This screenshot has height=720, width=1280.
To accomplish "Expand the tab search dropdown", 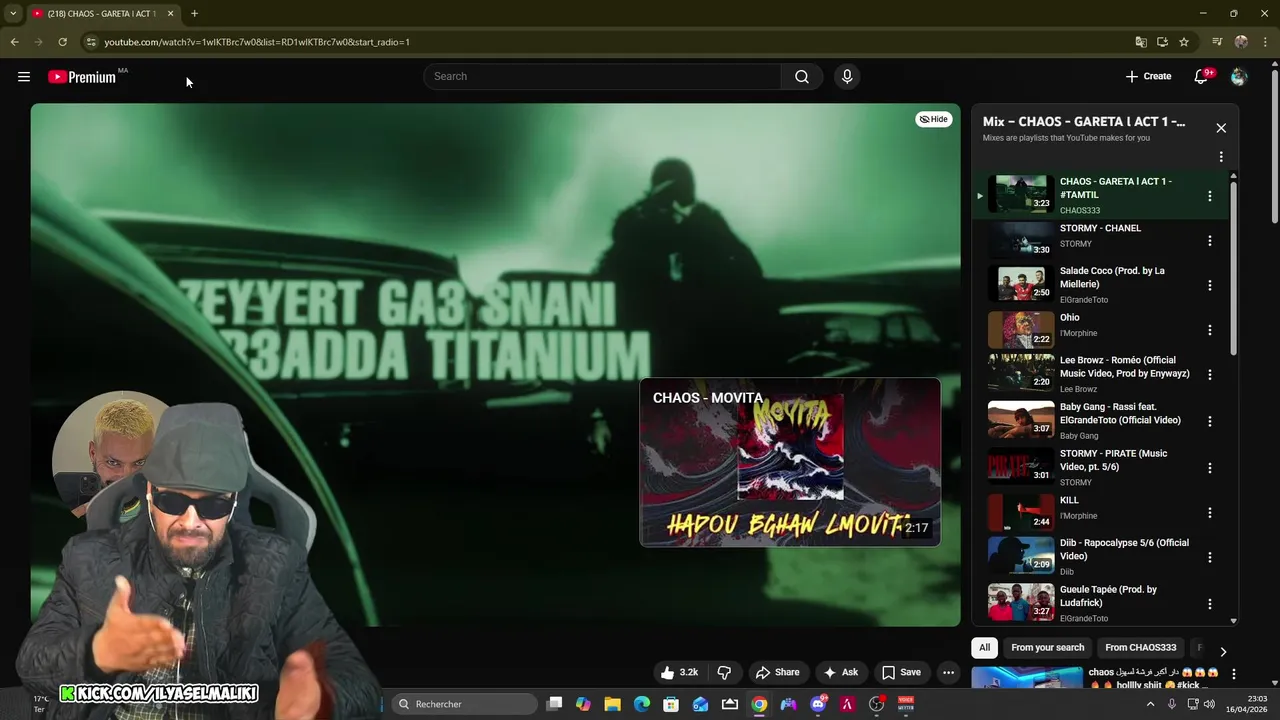I will [13, 13].
